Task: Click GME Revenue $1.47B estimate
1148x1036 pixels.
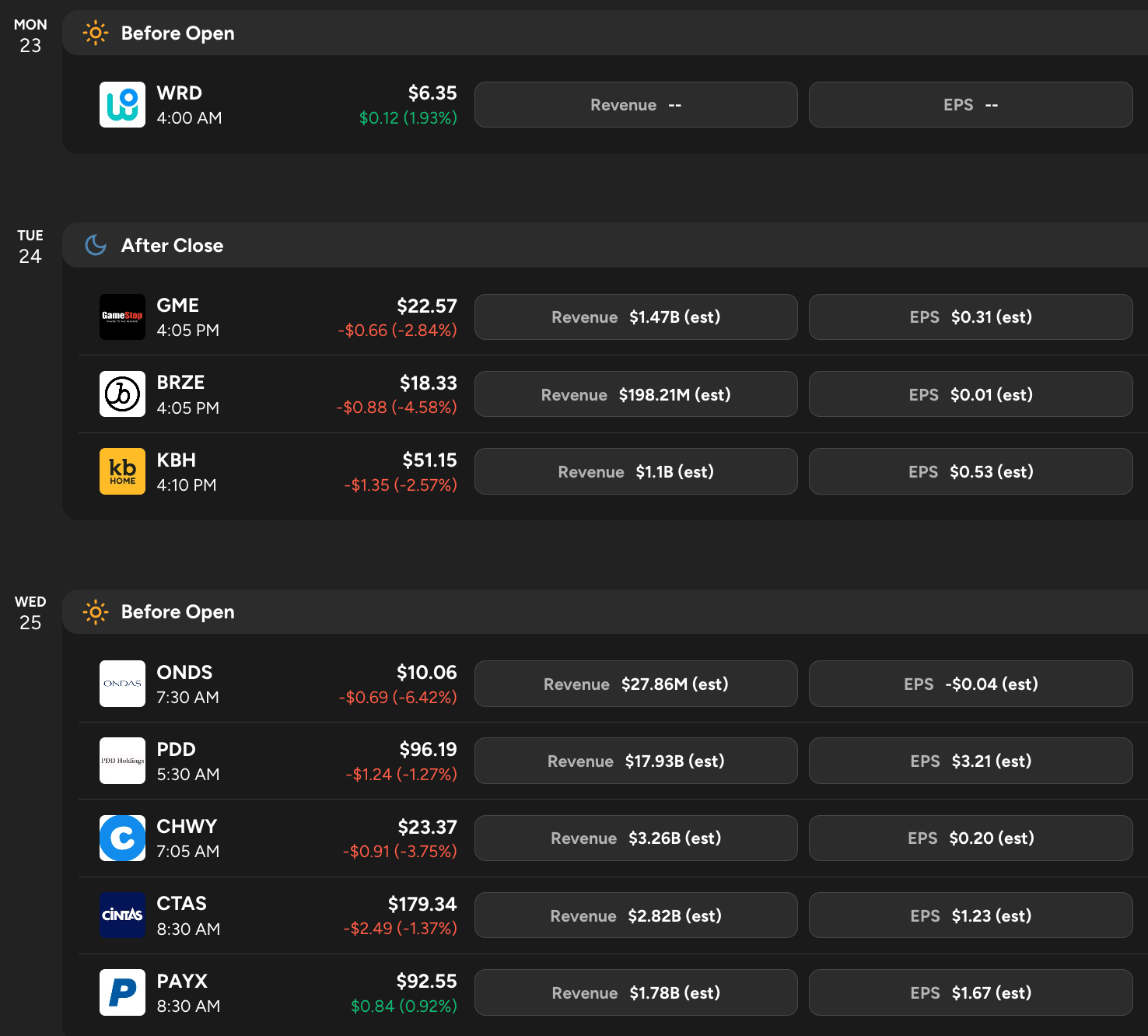Action: 636,317
